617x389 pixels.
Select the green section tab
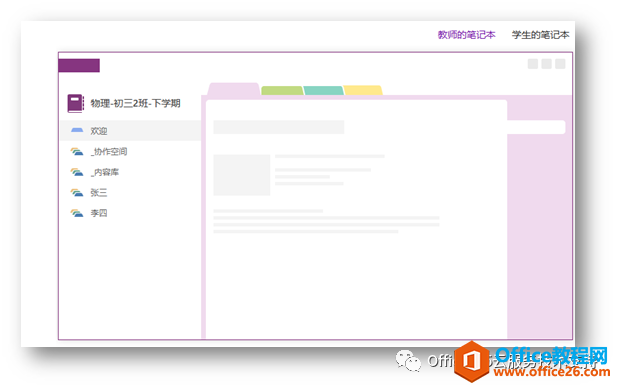282,90
